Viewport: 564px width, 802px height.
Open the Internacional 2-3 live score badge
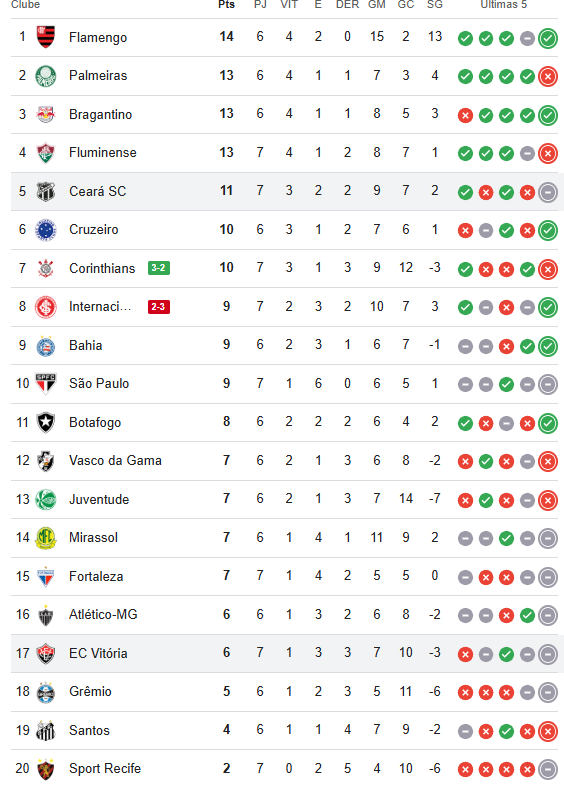click(159, 307)
